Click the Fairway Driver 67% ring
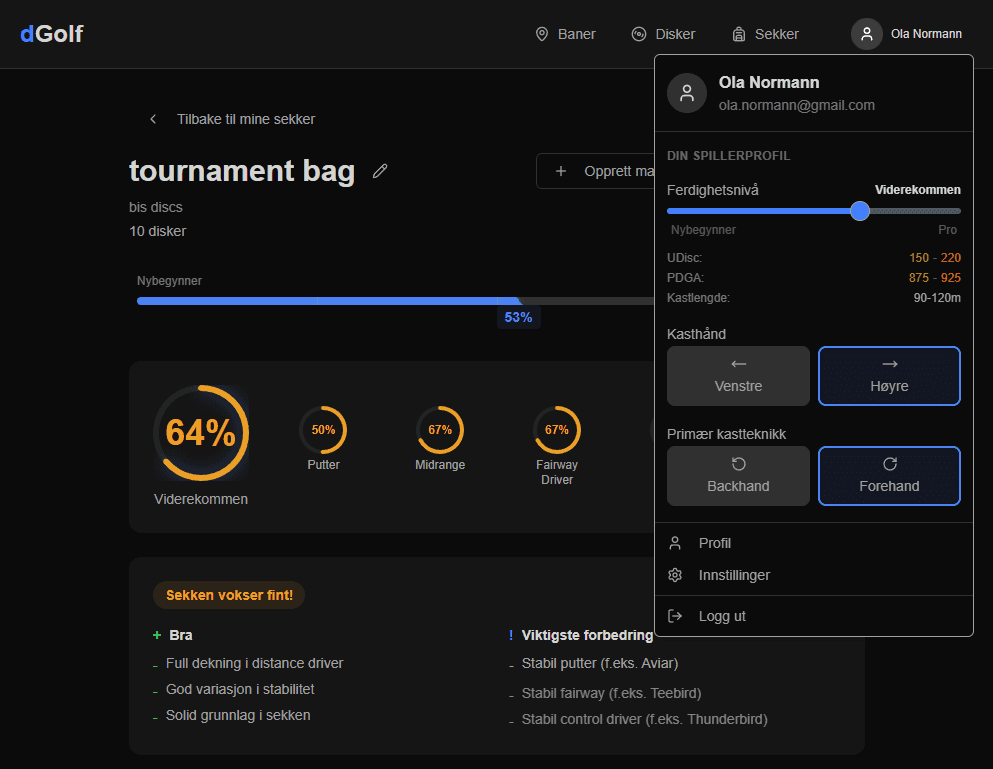Image resolution: width=993 pixels, height=769 pixels. point(557,430)
